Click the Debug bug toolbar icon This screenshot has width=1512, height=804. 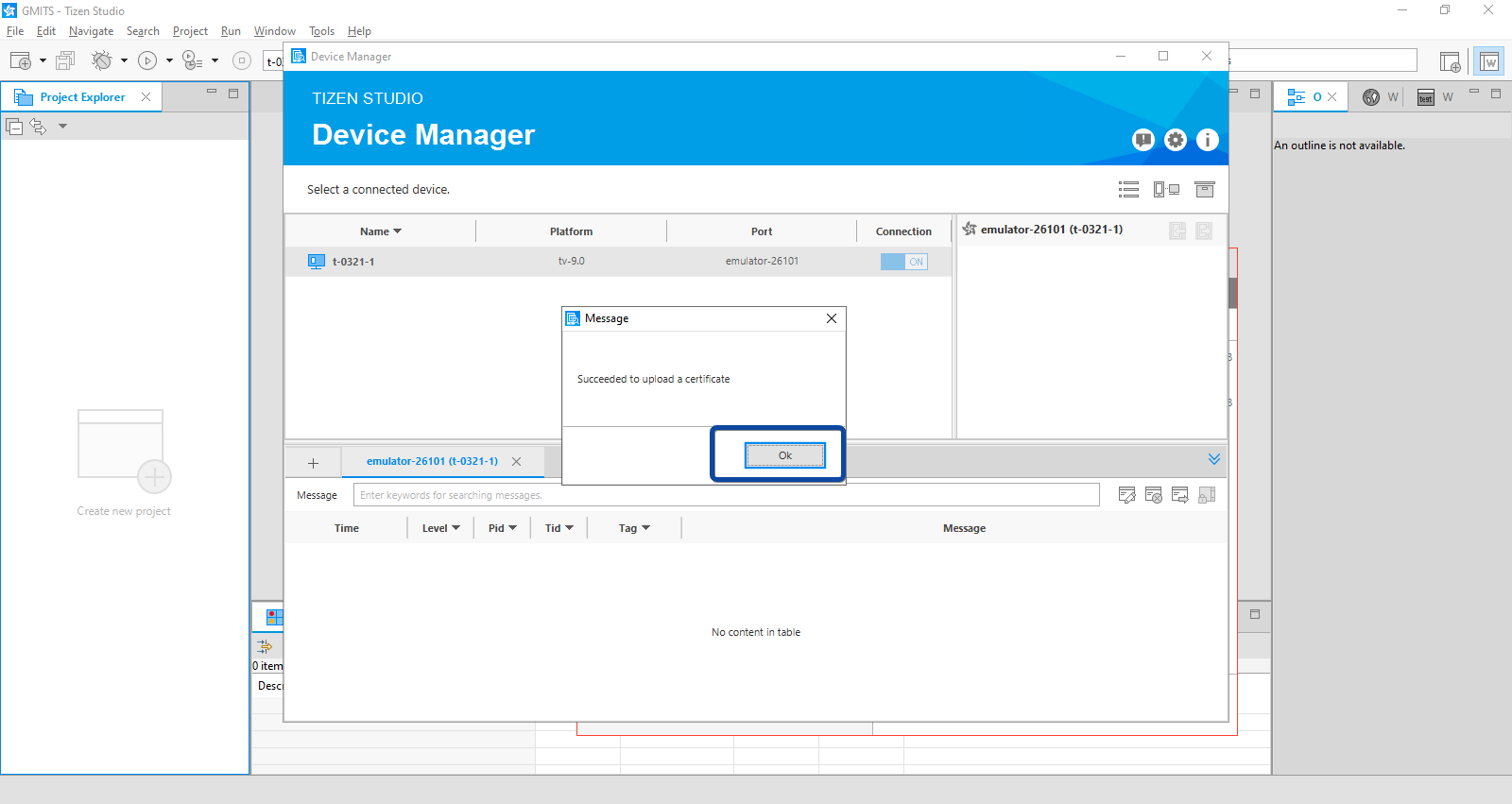[102, 60]
